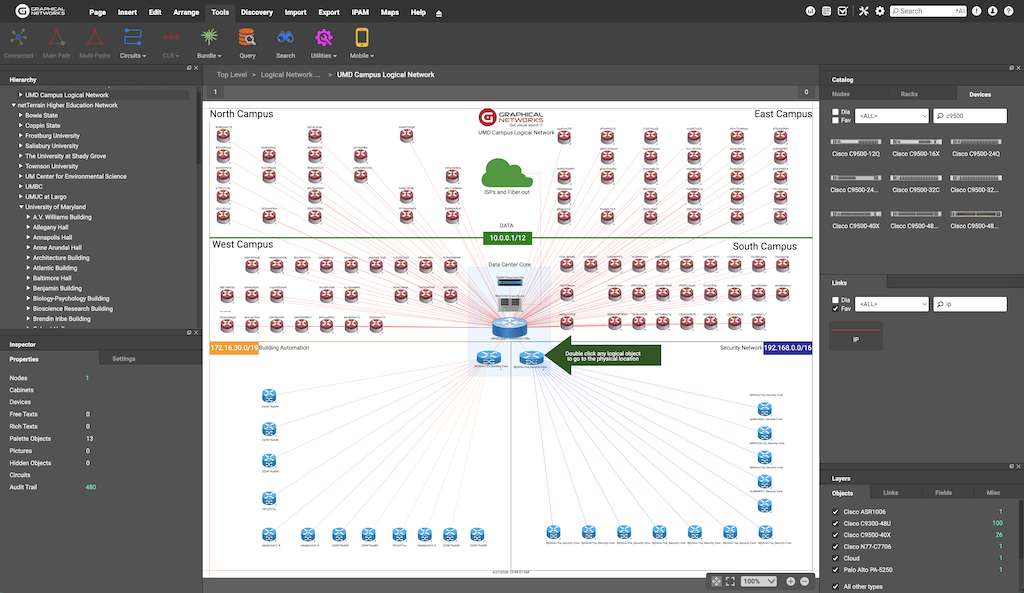Open the Mobile phone dropdown

pos(361,43)
